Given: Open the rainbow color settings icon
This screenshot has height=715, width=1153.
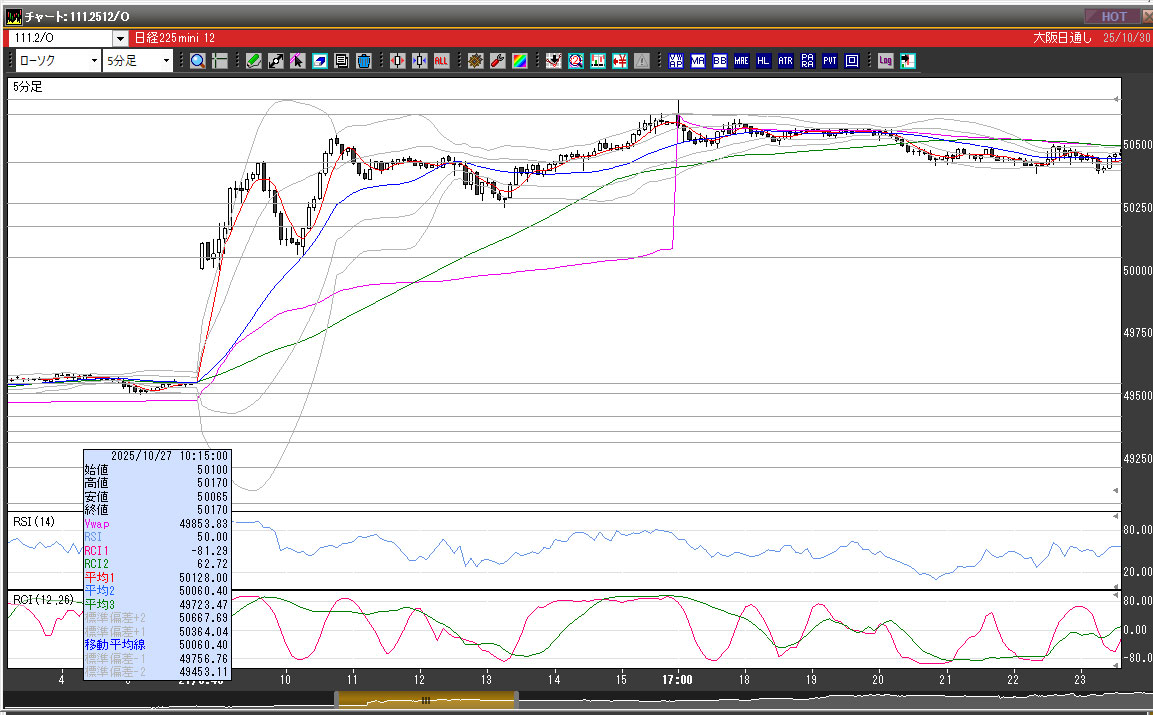Looking at the screenshot, I should 519,61.
